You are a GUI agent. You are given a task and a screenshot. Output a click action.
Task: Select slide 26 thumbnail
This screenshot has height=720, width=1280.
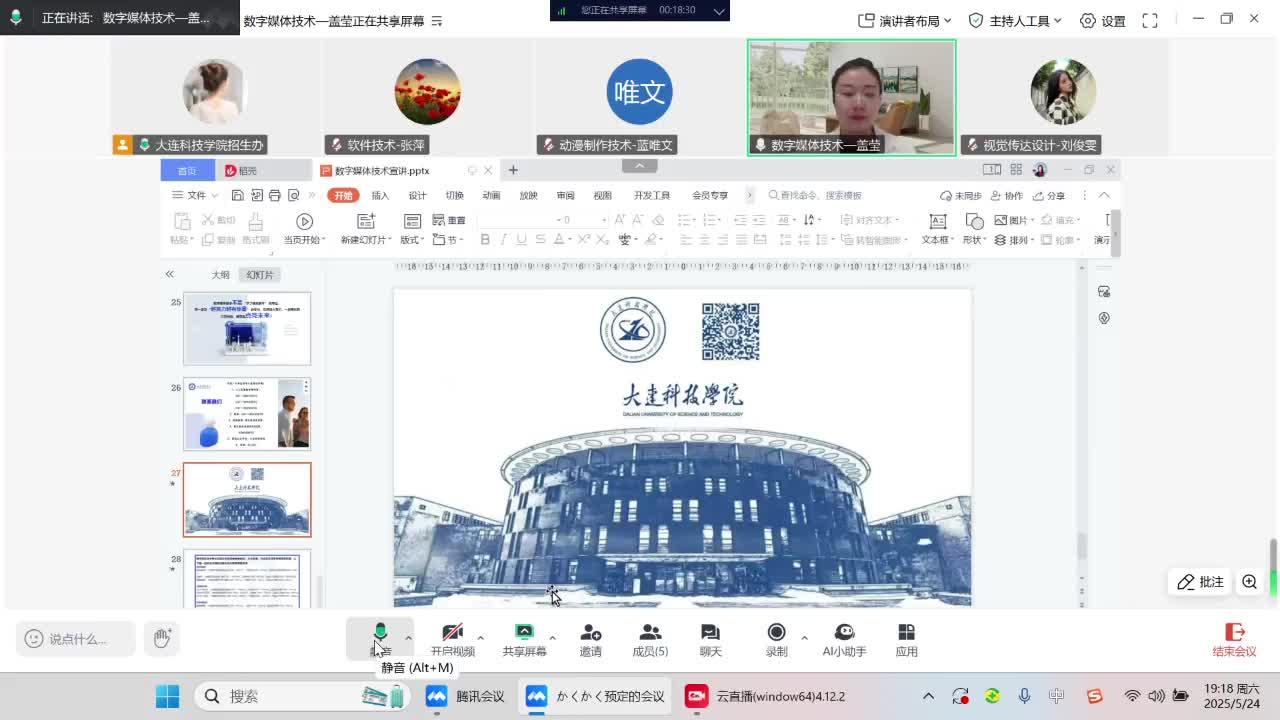[x=247, y=413]
